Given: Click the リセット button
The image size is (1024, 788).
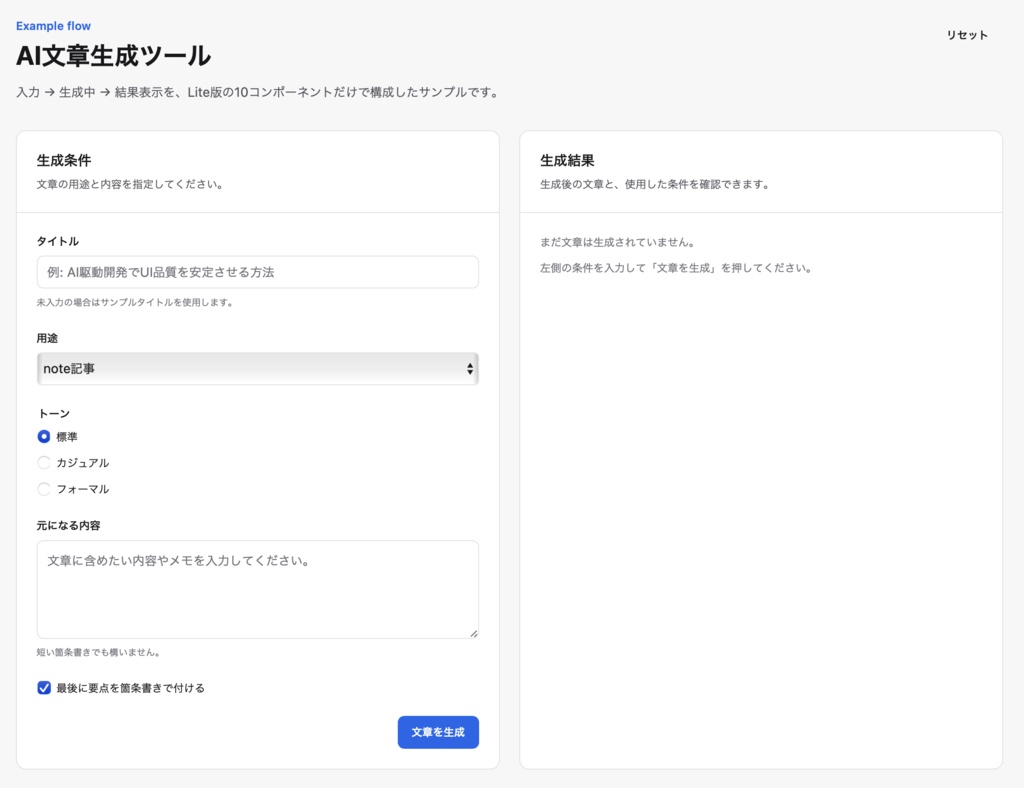Looking at the screenshot, I should (x=967, y=35).
